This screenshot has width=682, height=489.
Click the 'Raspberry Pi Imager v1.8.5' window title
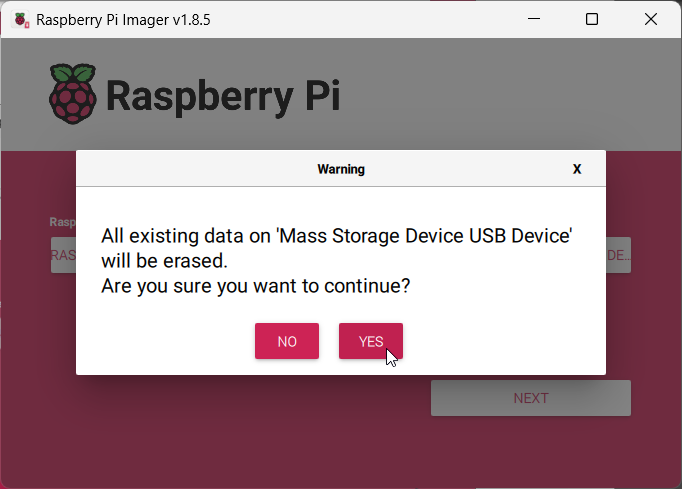click(124, 19)
